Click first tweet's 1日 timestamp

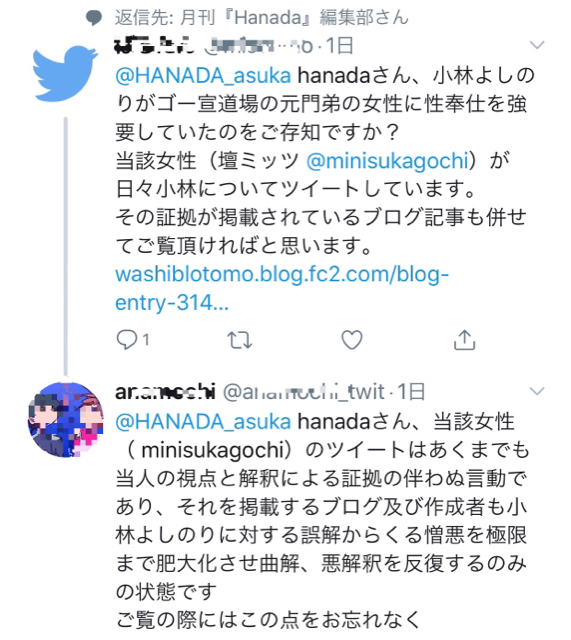339,46
